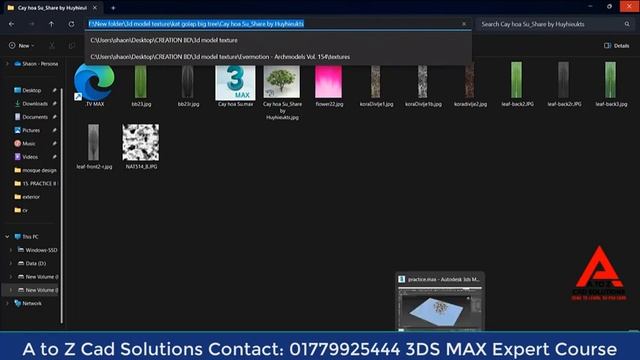The image size is (640, 360).
Task: Select the koradivlje2.jpg file
Action: [x=470, y=86]
